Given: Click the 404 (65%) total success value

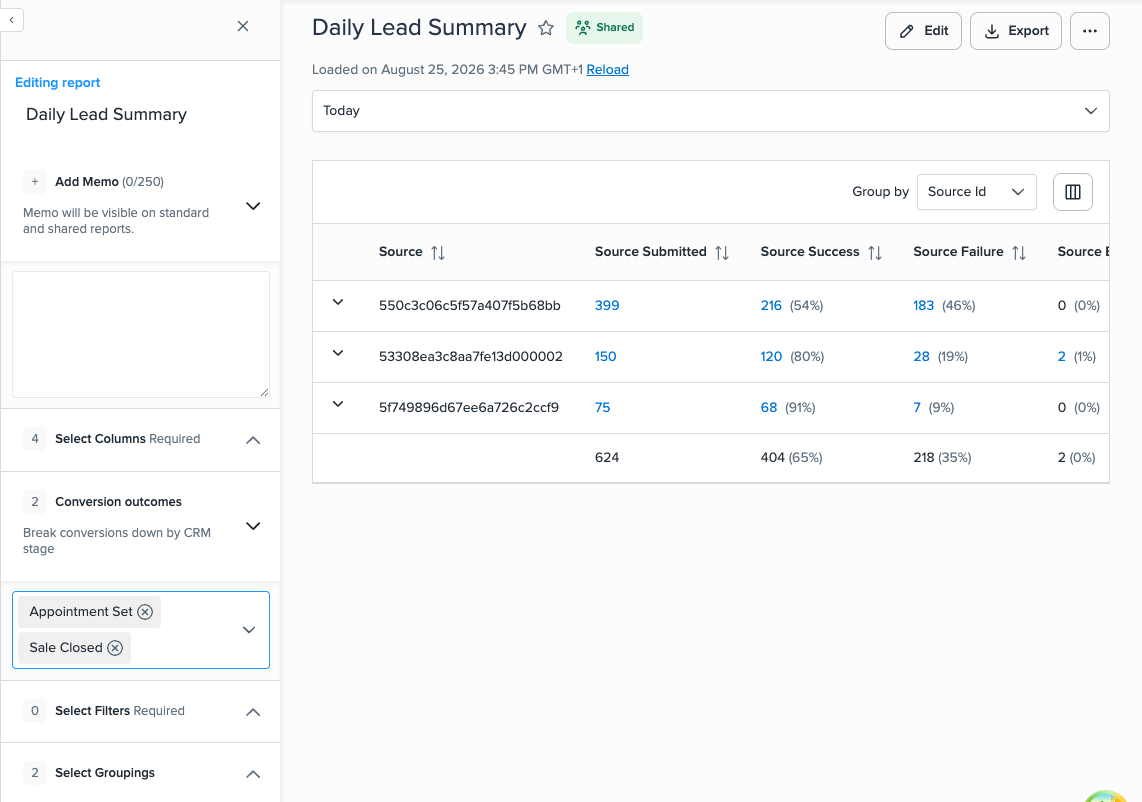Looking at the screenshot, I should (x=791, y=457).
